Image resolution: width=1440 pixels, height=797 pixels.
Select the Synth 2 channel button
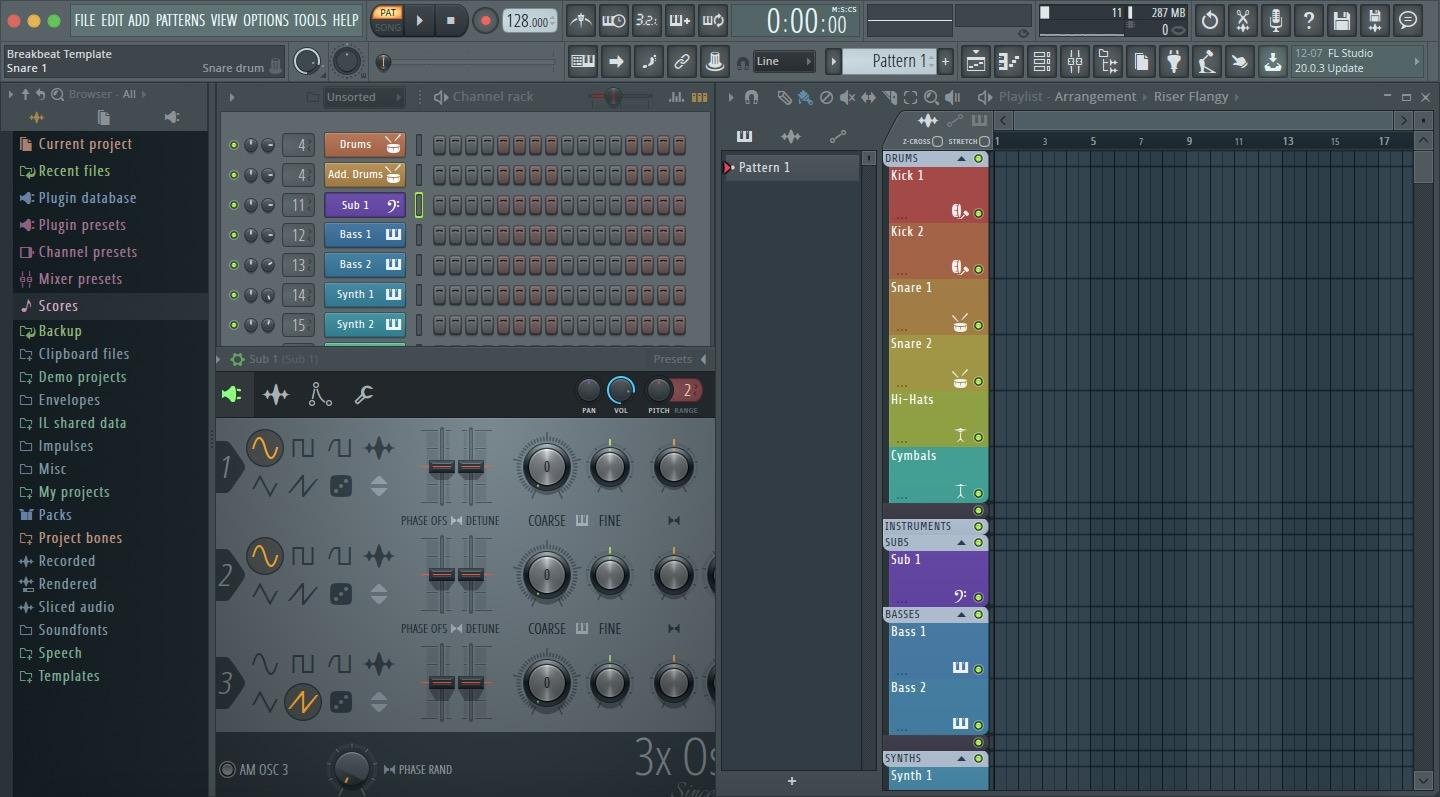[364, 325]
